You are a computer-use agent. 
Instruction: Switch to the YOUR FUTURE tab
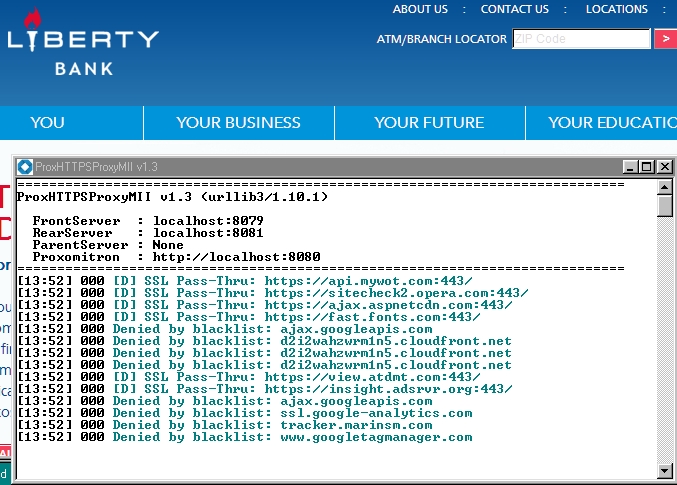coord(429,123)
